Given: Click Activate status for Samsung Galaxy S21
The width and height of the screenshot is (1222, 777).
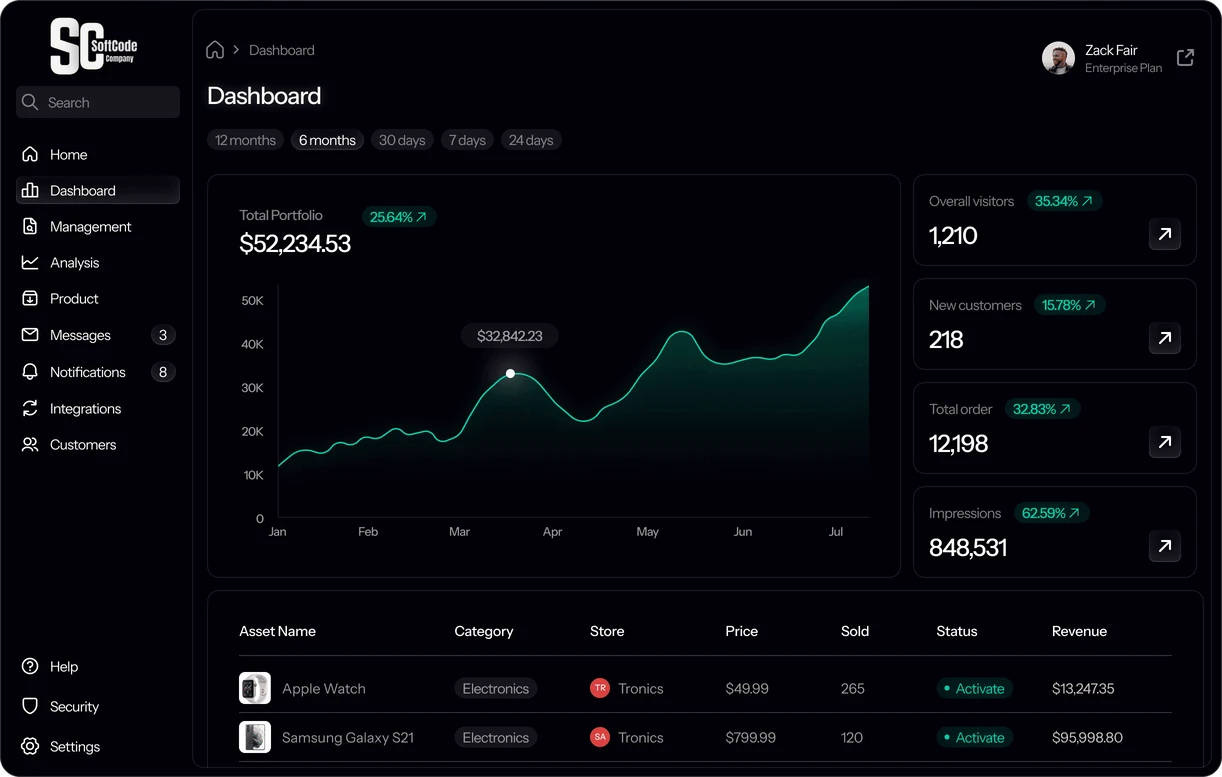Looking at the screenshot, I should (974, 738).
